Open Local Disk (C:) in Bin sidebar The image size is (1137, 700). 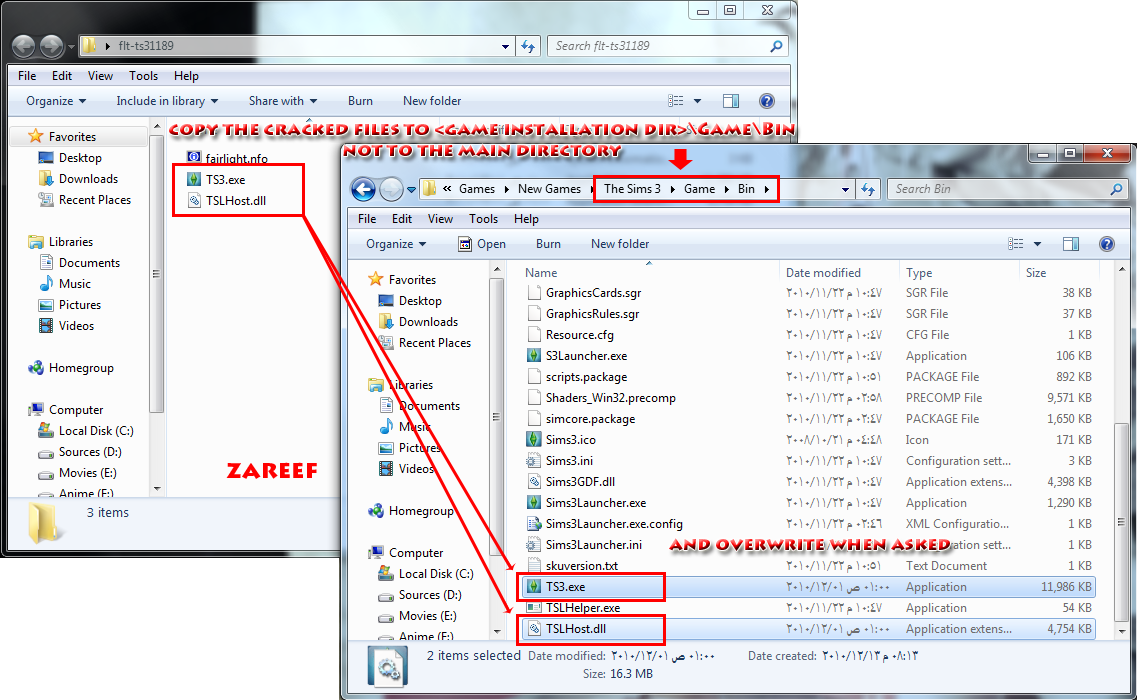pos(436,574)
